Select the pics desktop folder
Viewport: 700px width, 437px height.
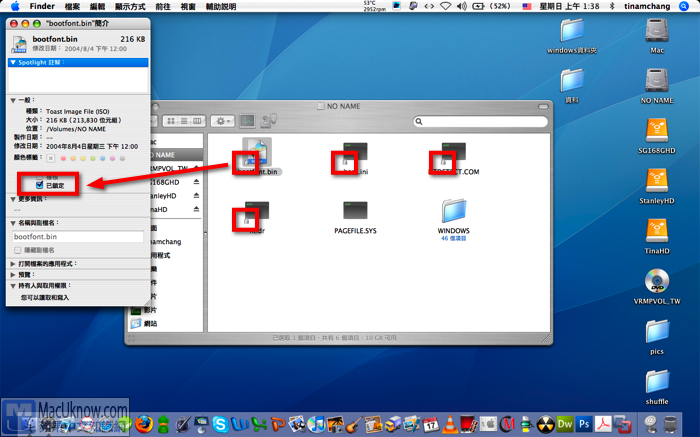(657, 332)
